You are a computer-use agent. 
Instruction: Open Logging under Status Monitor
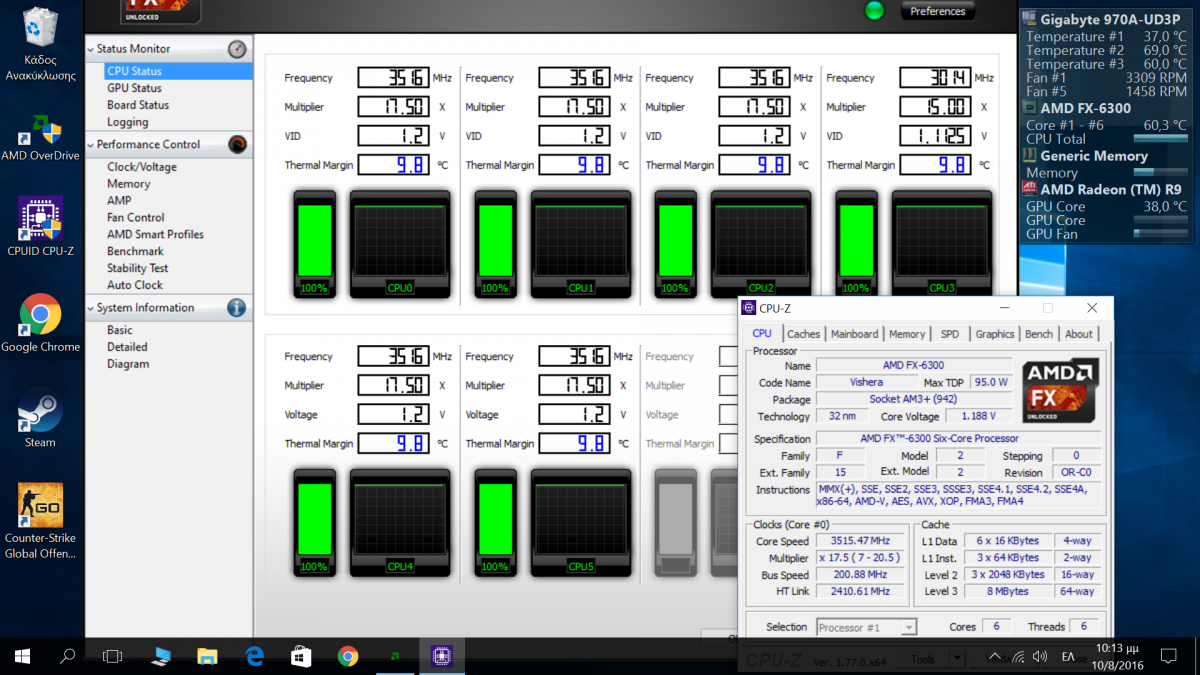pyautogui.click(x=128, y=122)
